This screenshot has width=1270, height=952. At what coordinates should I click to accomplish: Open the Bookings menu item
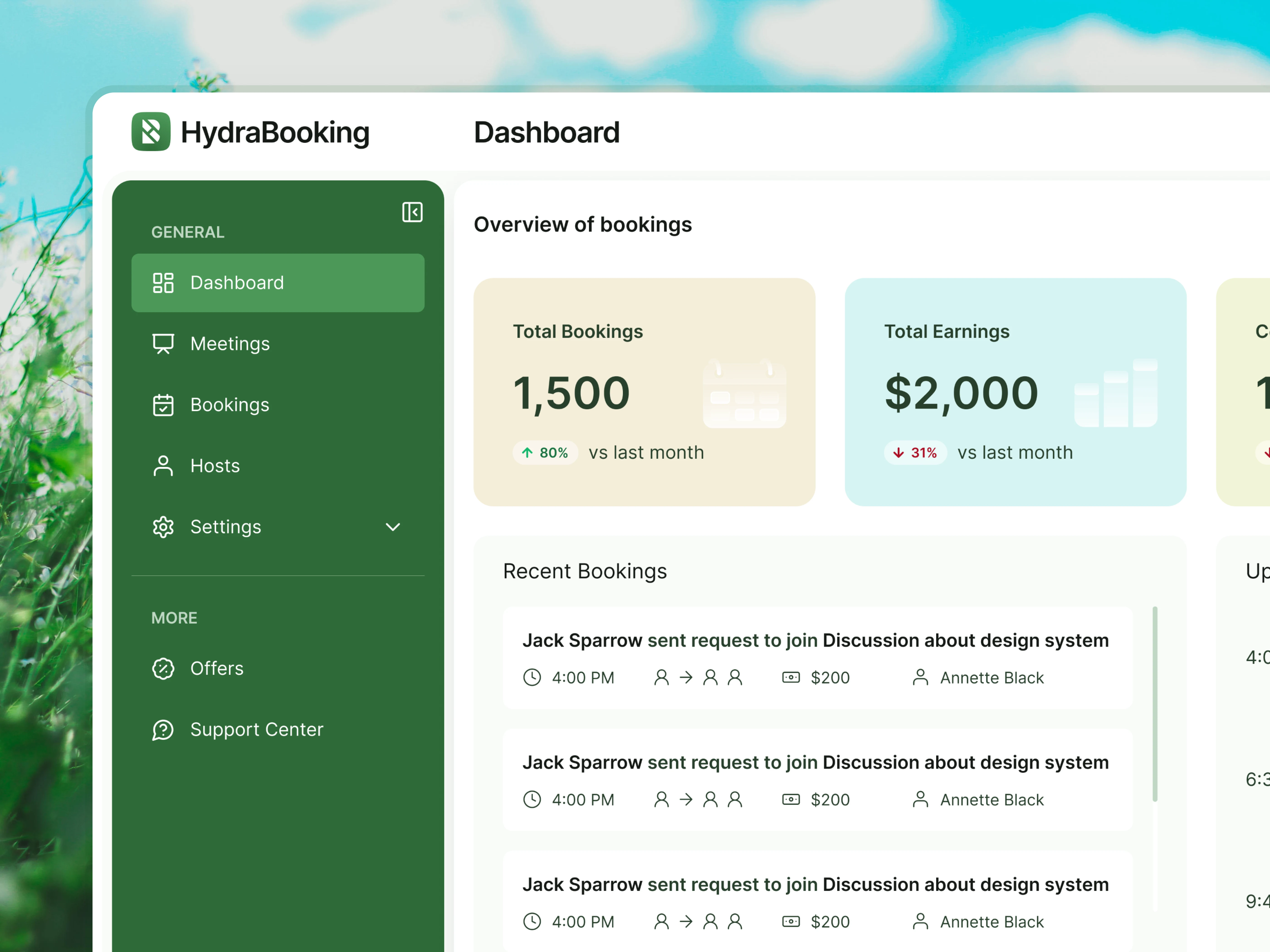point(278,405)
